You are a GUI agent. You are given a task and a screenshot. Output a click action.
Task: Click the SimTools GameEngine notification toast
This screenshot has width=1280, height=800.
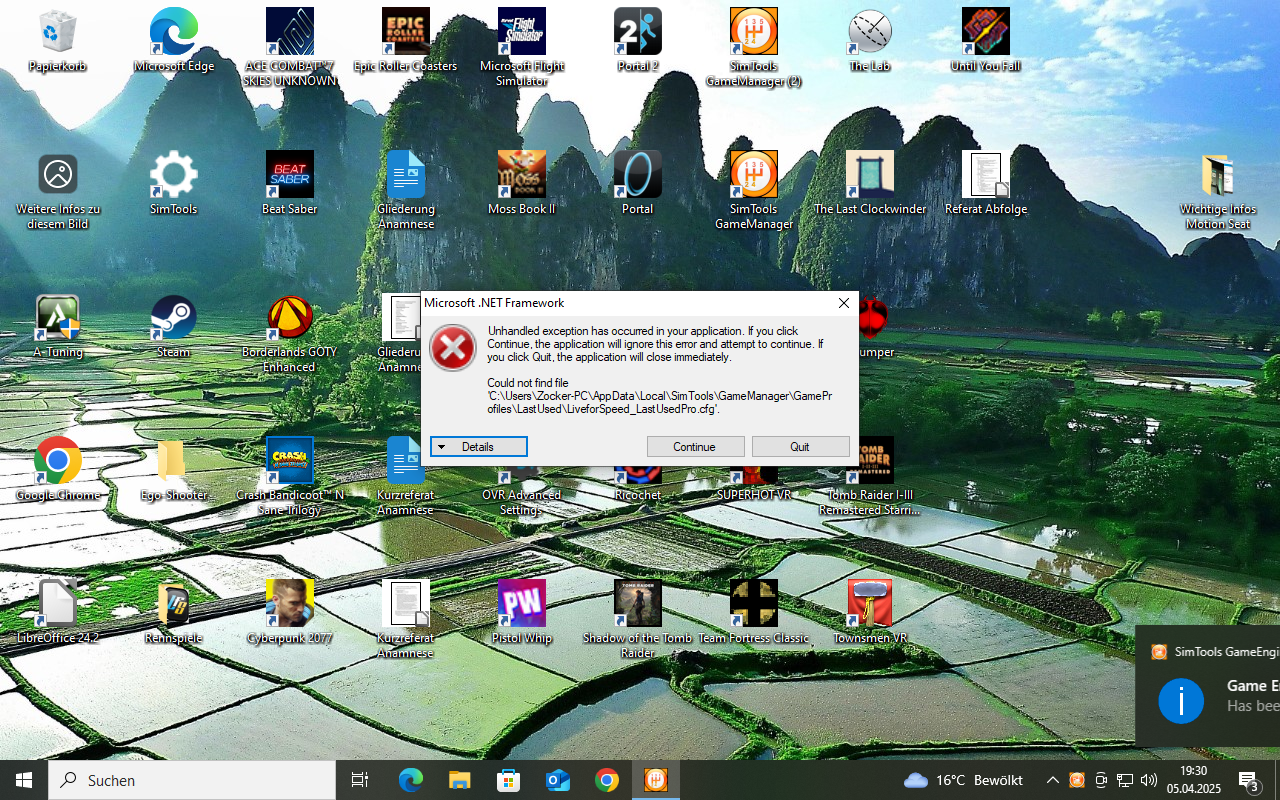(1208, 685)
